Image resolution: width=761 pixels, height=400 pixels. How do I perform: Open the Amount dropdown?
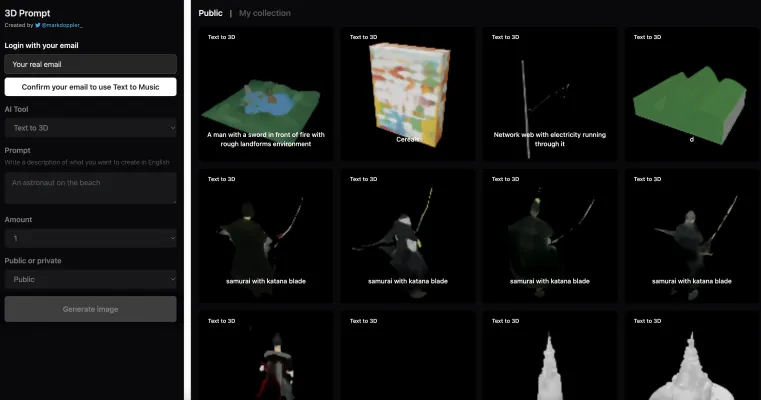point(90,238)
